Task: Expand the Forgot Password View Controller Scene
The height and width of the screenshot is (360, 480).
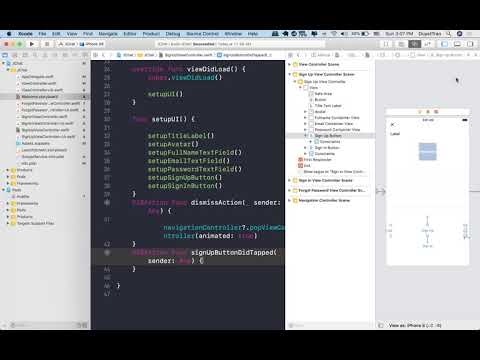Action: click(290, 190)
